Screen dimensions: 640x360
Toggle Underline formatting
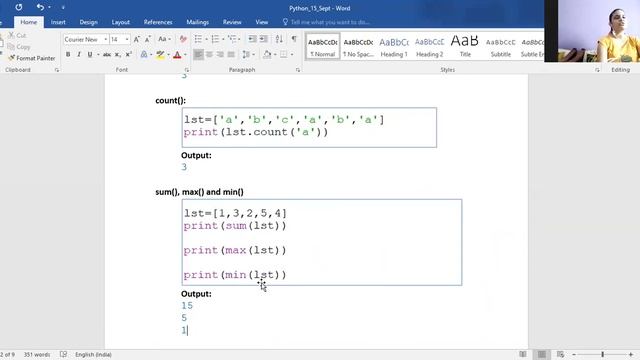(90, 54)
